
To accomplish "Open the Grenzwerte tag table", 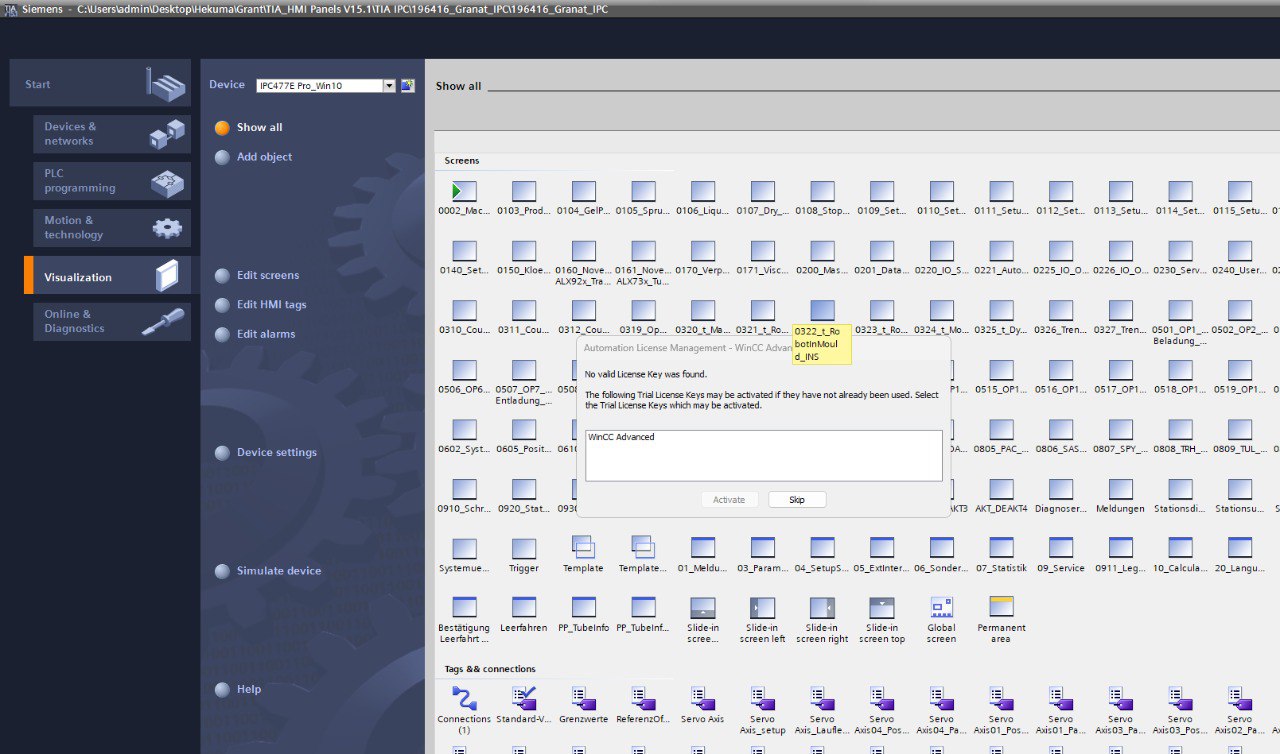I will click(583, 698).
